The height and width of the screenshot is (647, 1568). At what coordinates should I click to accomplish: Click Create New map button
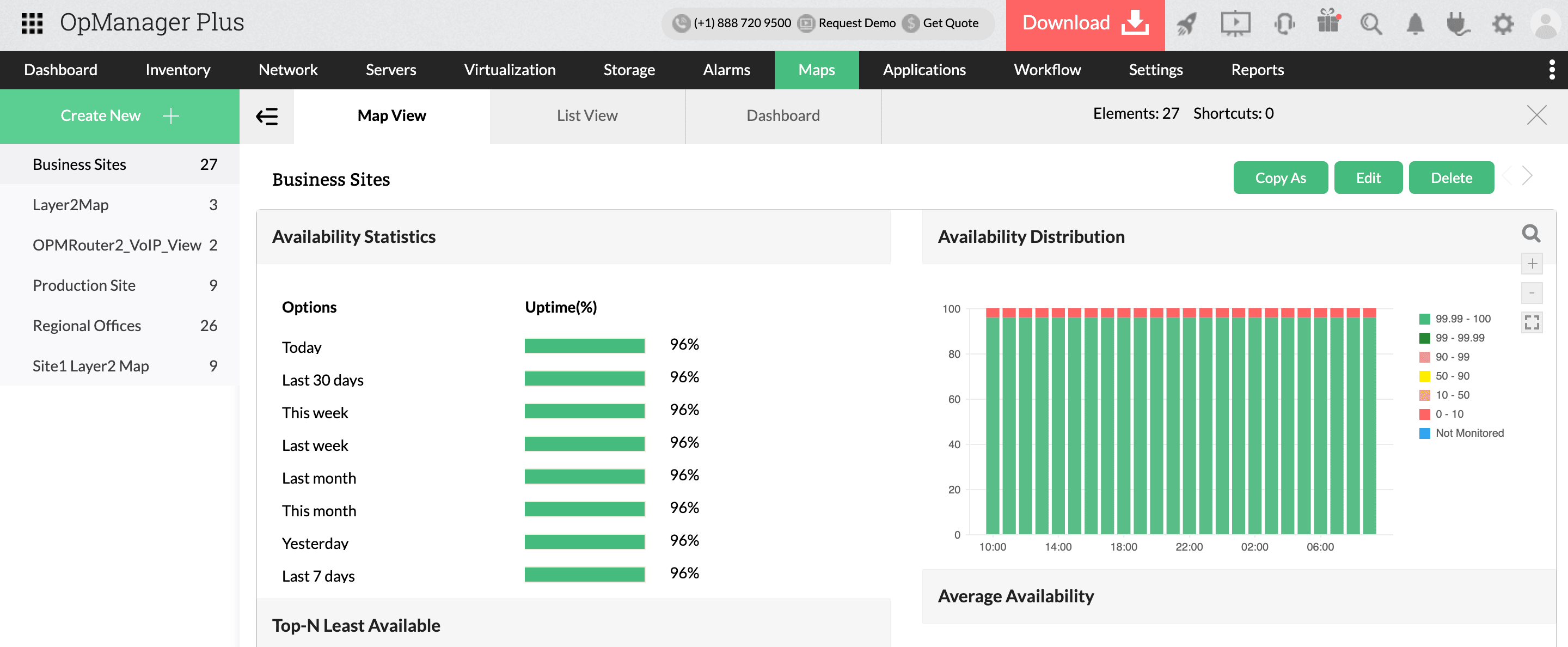[x=120, y=116]
